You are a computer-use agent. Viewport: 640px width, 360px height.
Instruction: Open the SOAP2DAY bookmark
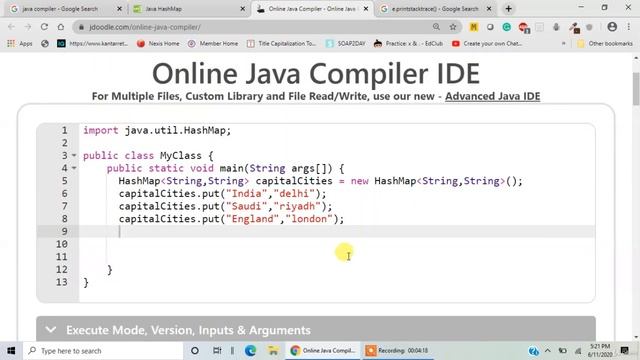346,43
